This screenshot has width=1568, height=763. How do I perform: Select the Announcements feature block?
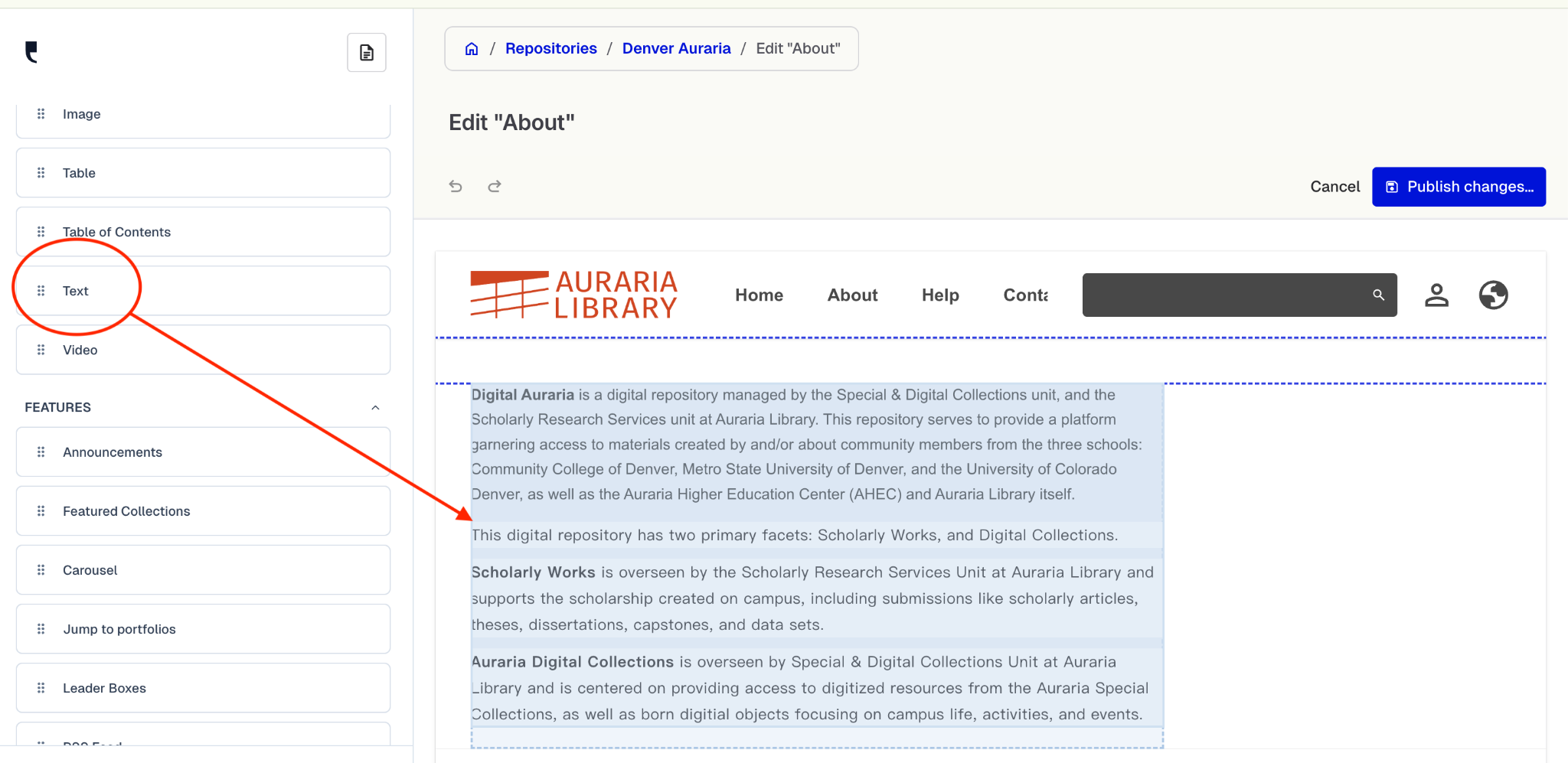(204, 452)
